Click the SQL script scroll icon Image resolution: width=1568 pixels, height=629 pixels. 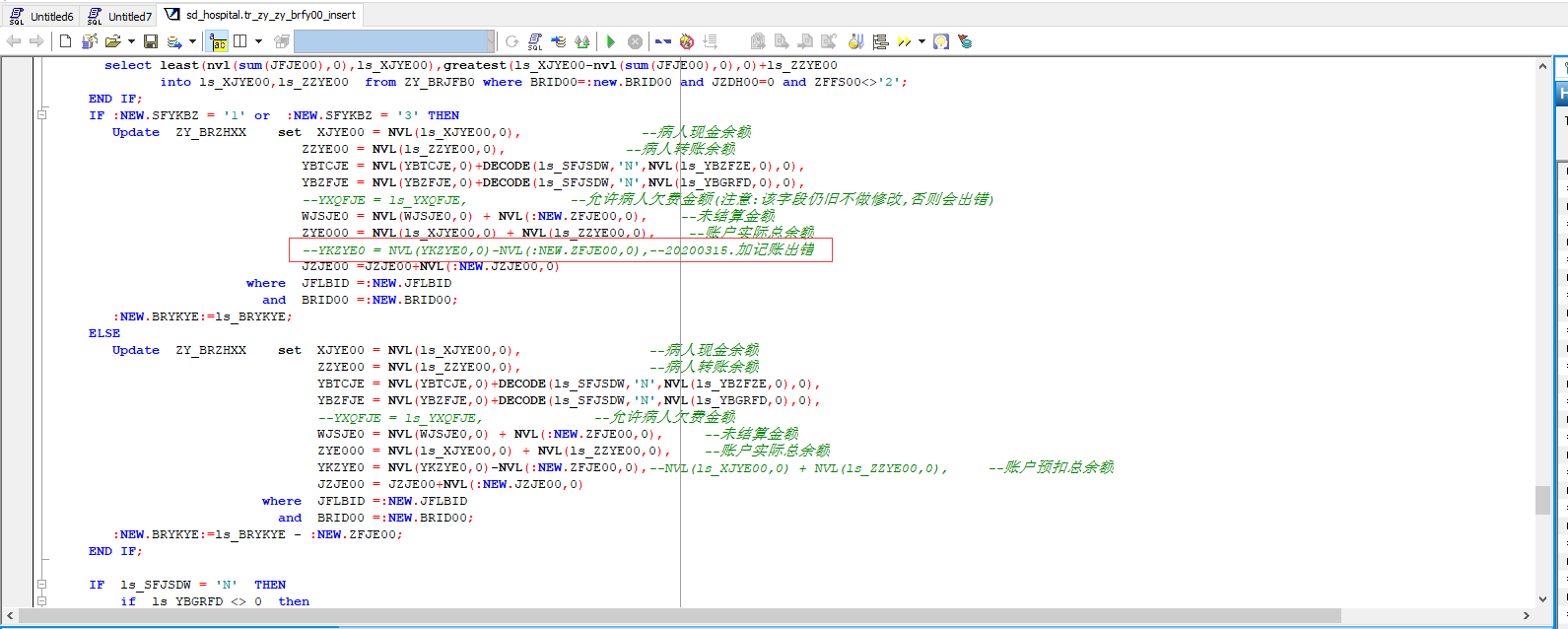point(535,41)
